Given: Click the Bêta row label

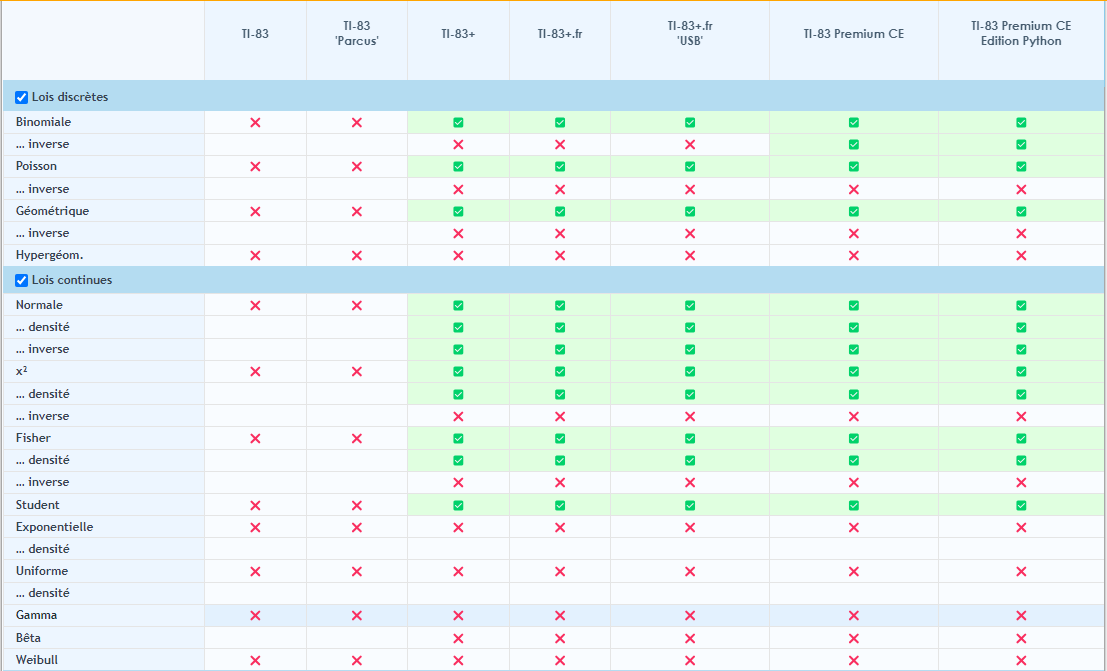Looking at the screenshot, I should [28, 638].
